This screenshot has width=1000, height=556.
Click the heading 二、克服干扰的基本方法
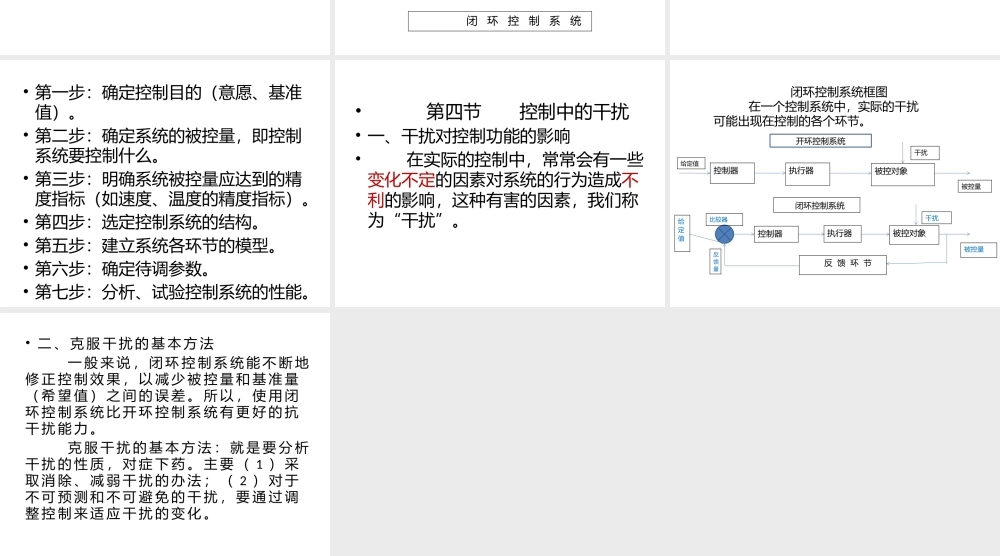(x=126, y=344)
